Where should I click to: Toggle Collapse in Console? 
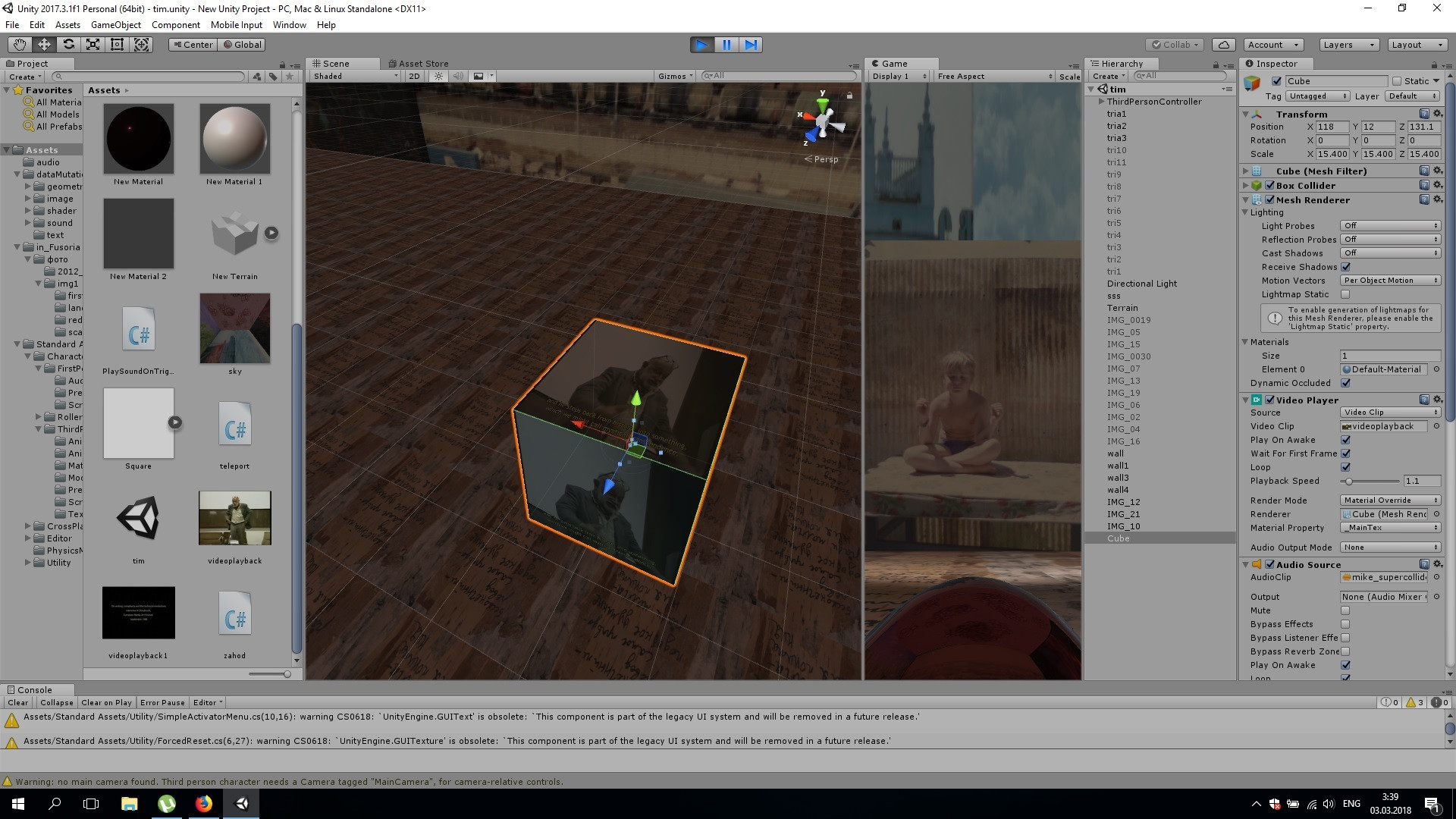coord(57,703)
